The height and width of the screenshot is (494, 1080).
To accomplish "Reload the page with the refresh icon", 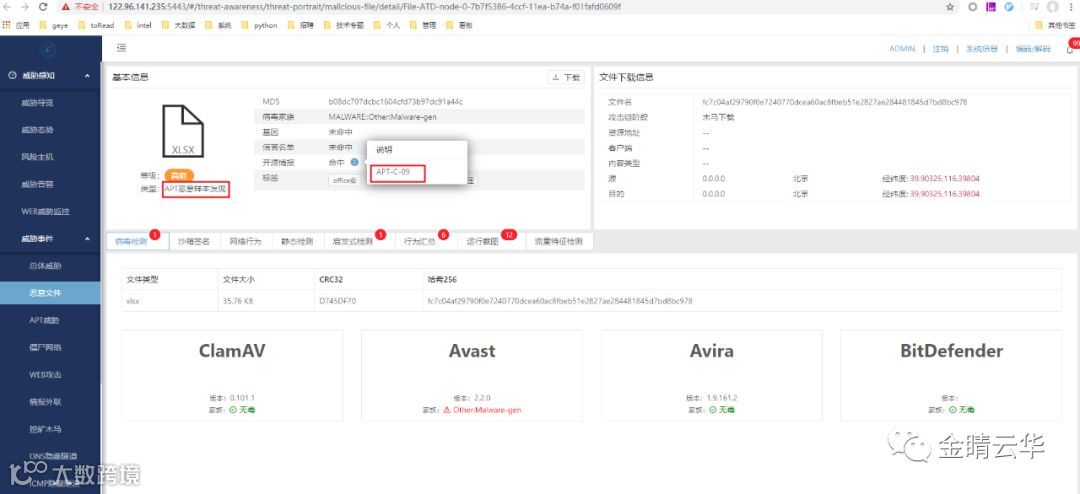I will [43, 7].
